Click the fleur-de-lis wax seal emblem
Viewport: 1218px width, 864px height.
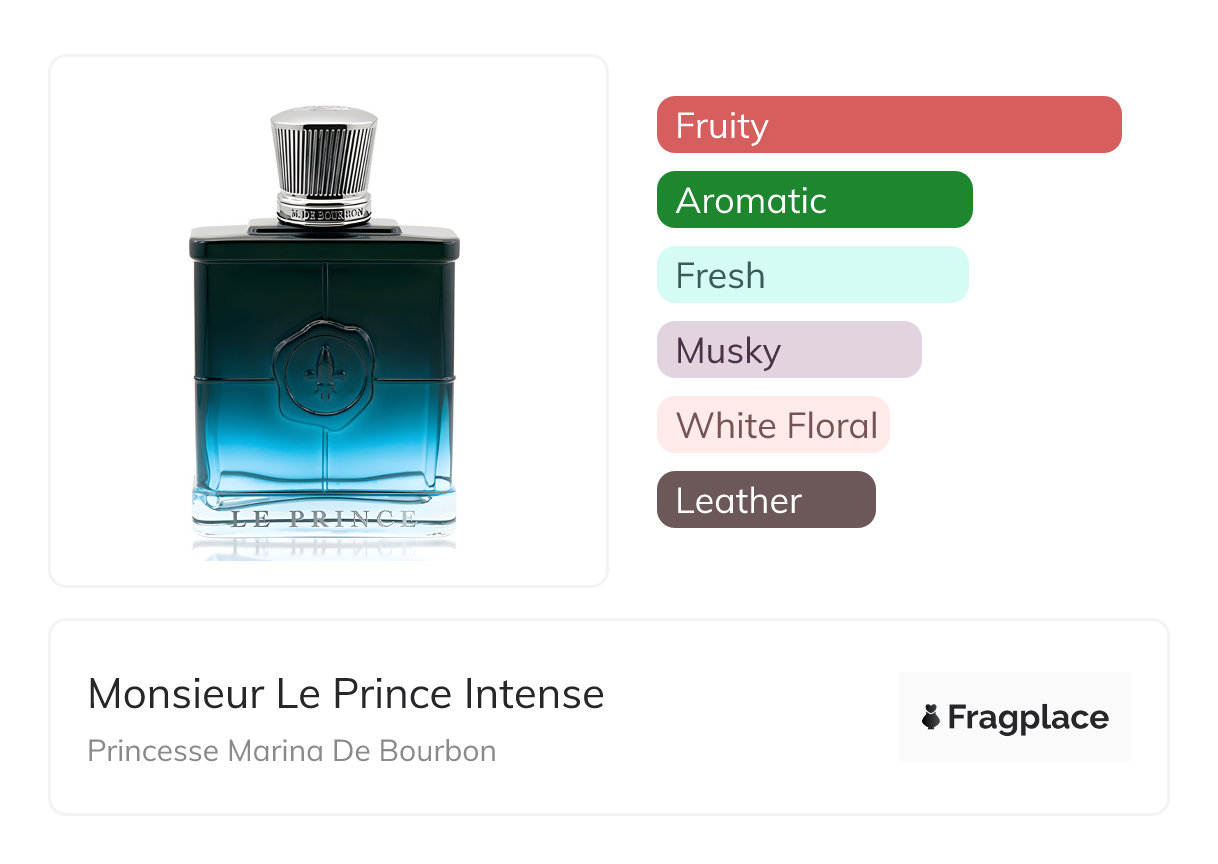pyautogui.click(x=324, y=374)
